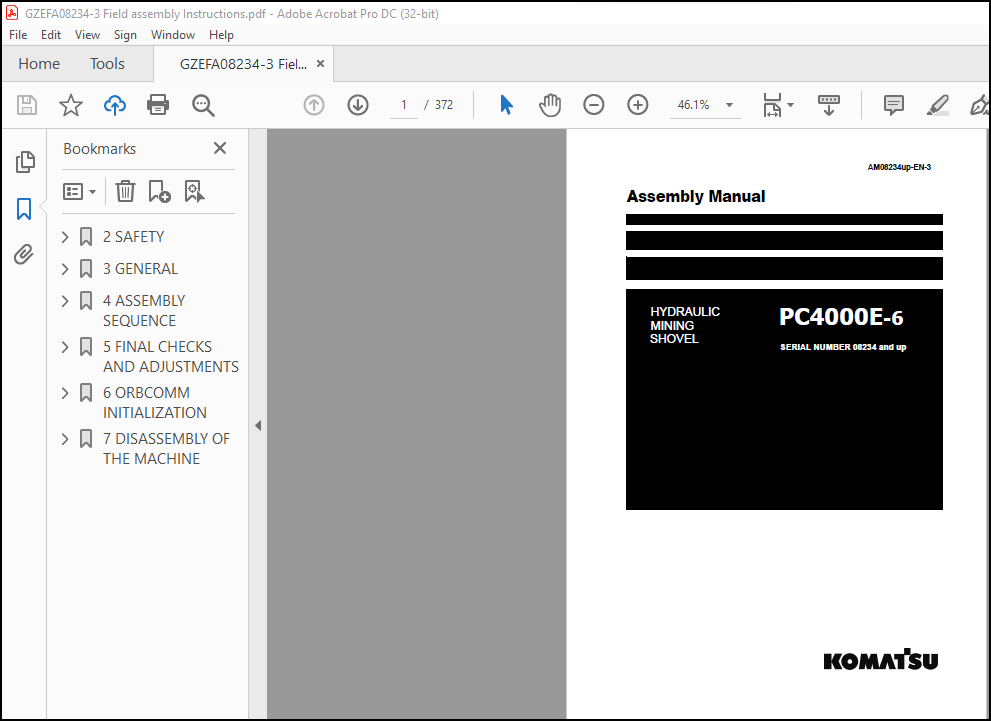This screenshot has height=721, width=991.
Task: Open Find text magnifier icon
Action: [203, 105]
